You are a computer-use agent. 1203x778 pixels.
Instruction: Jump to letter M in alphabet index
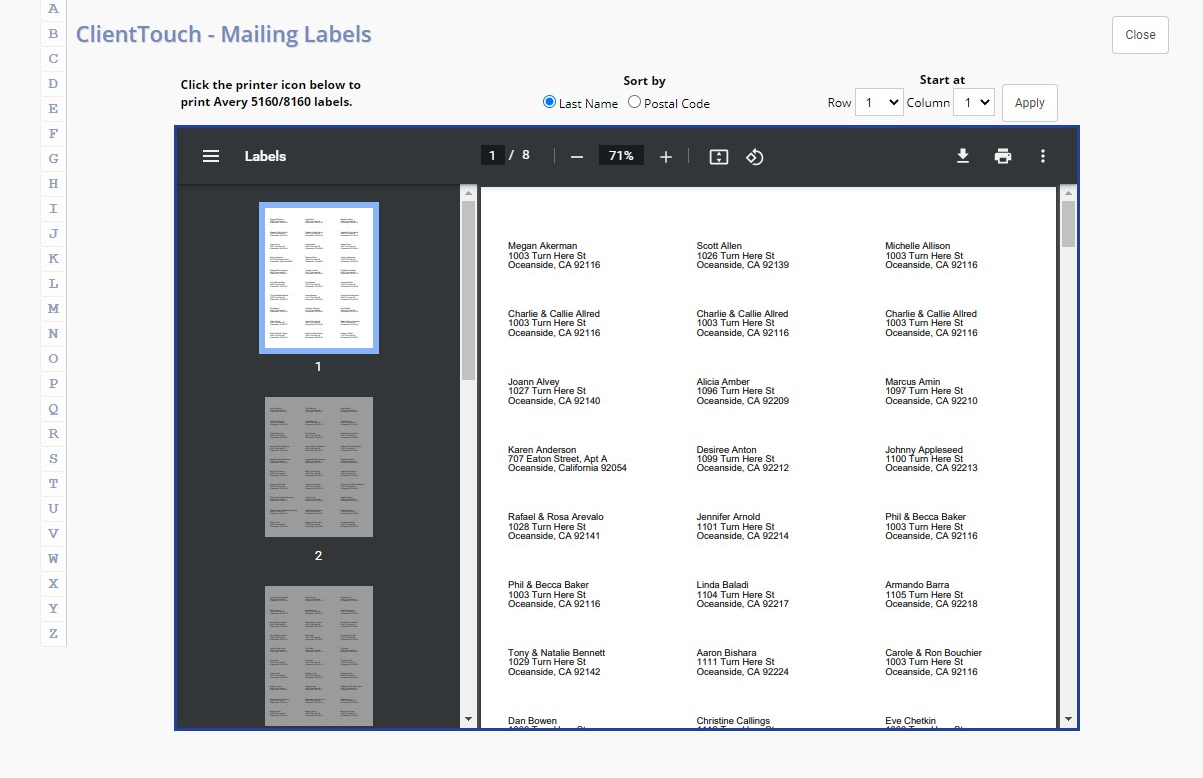53,309
